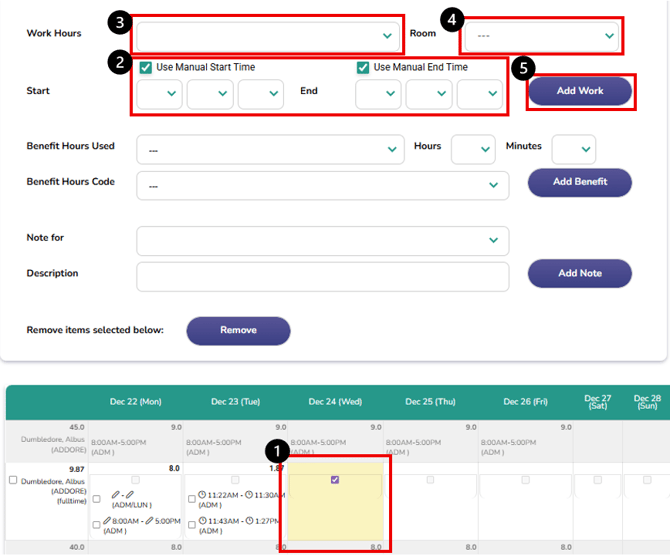Expand the Room dropdown
This screenshot has height=556, width=670.
point(540,36)
